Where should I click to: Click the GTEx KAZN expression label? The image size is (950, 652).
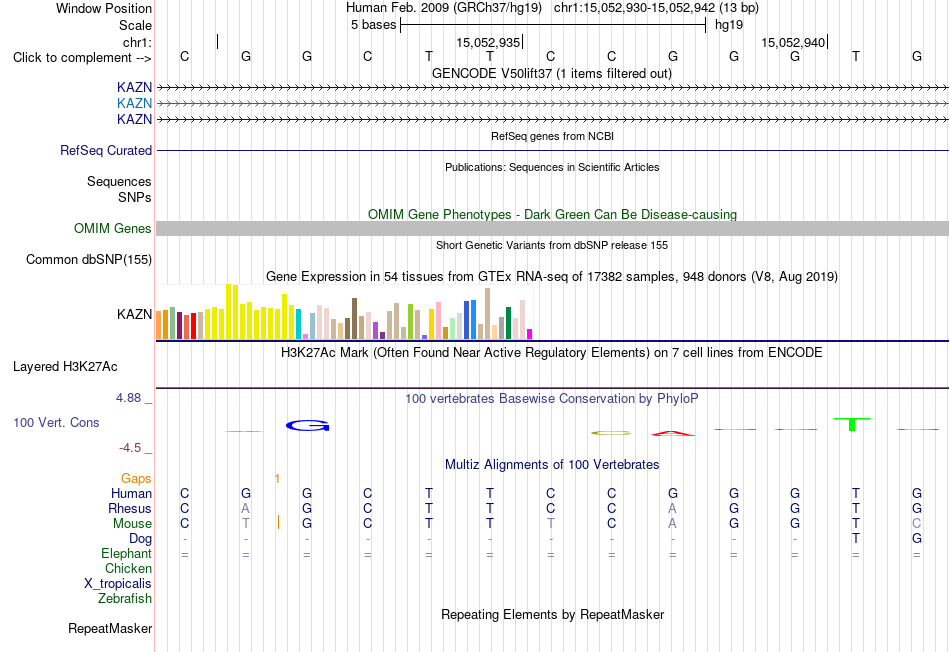click(x=134, y=314)
